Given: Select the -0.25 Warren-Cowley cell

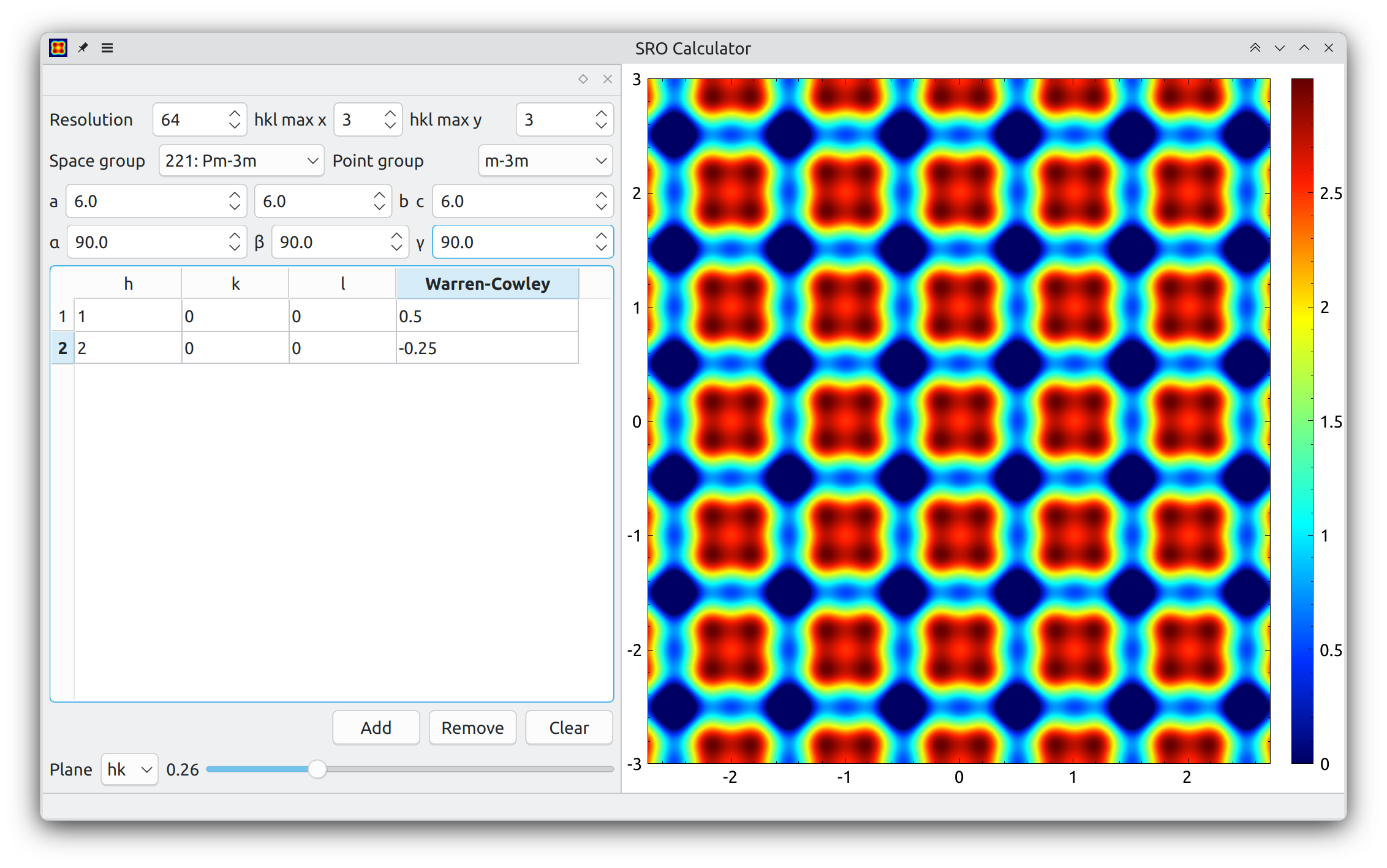Looking at the screenshot, I should point(486,348).
